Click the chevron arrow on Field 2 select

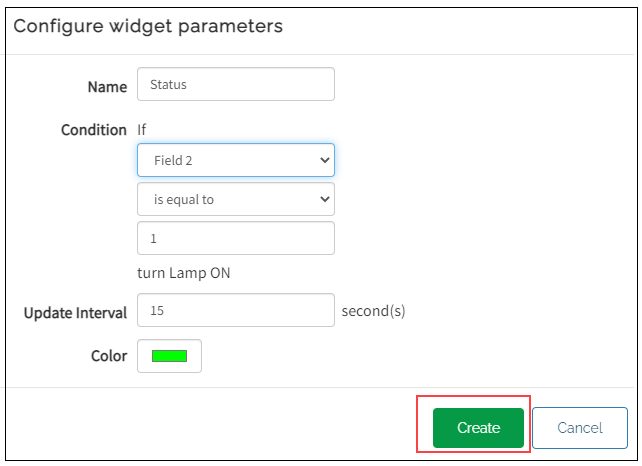tap(323, 160)
